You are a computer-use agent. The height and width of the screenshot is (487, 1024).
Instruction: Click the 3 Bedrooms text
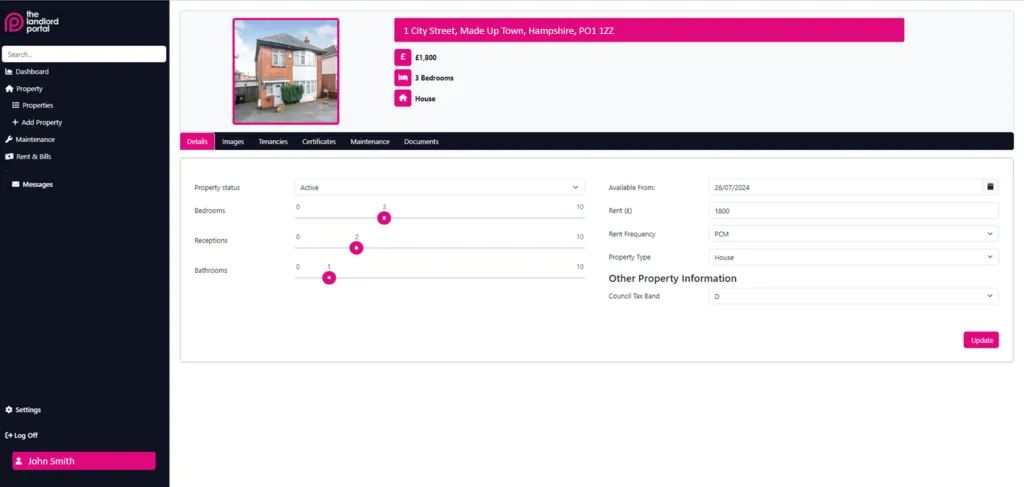tap(434, 78)
